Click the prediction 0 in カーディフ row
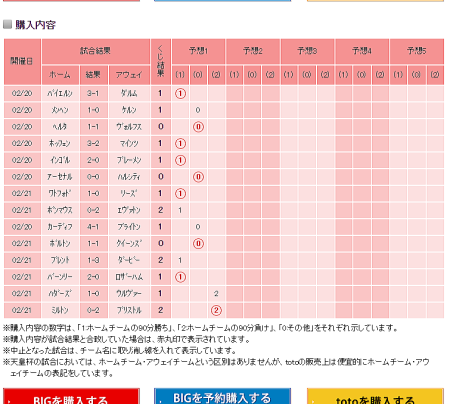 coord(198,227)
